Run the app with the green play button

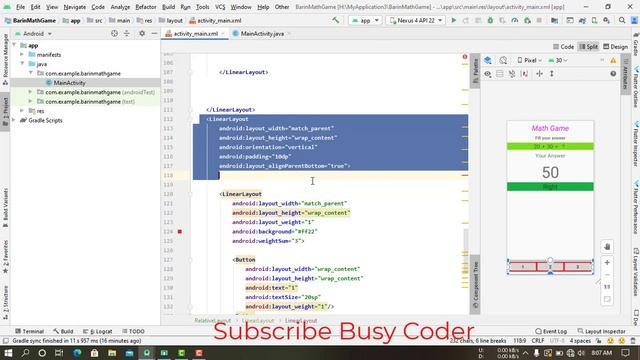[453, 20]
